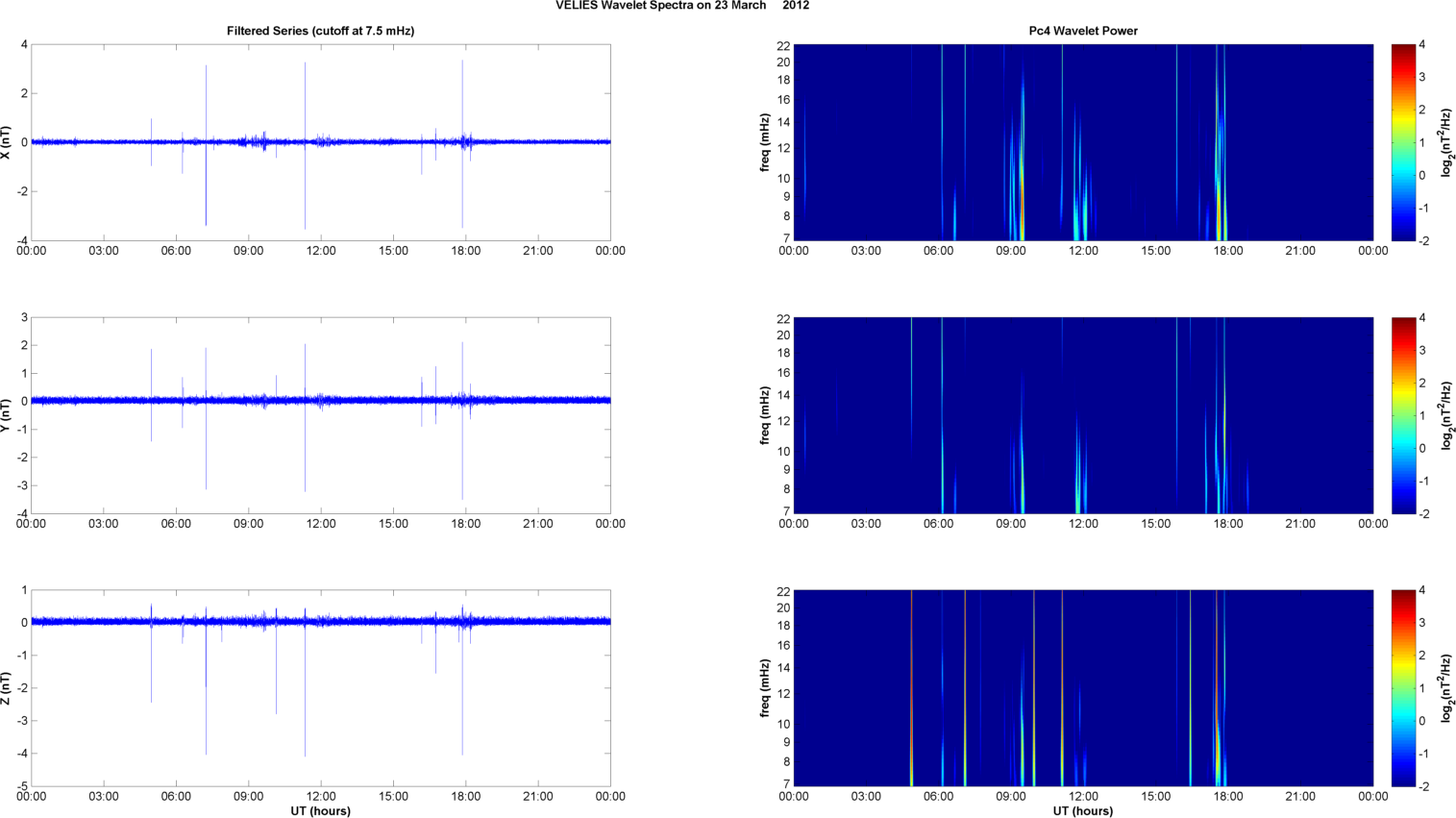Click the X (nT) axis label
This screenshot has width=1456, height=818.
point(7,142)
